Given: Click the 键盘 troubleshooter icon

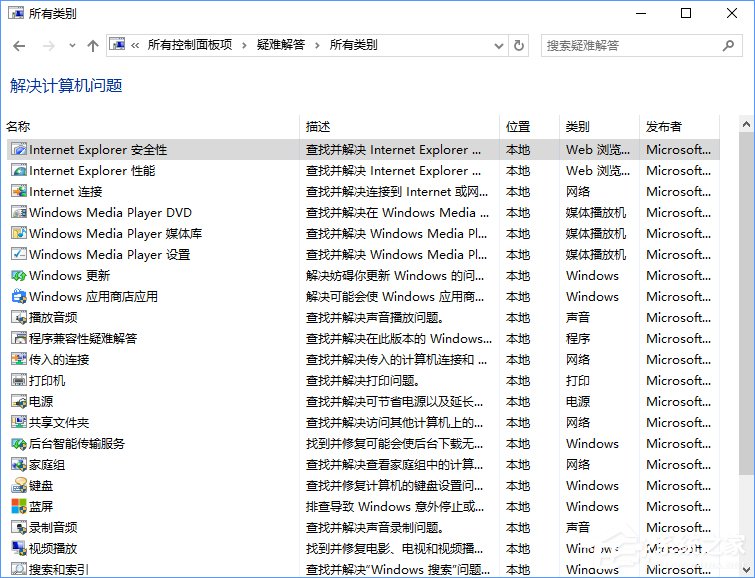Looking at the screenshot, I should (x=19, y=486).
